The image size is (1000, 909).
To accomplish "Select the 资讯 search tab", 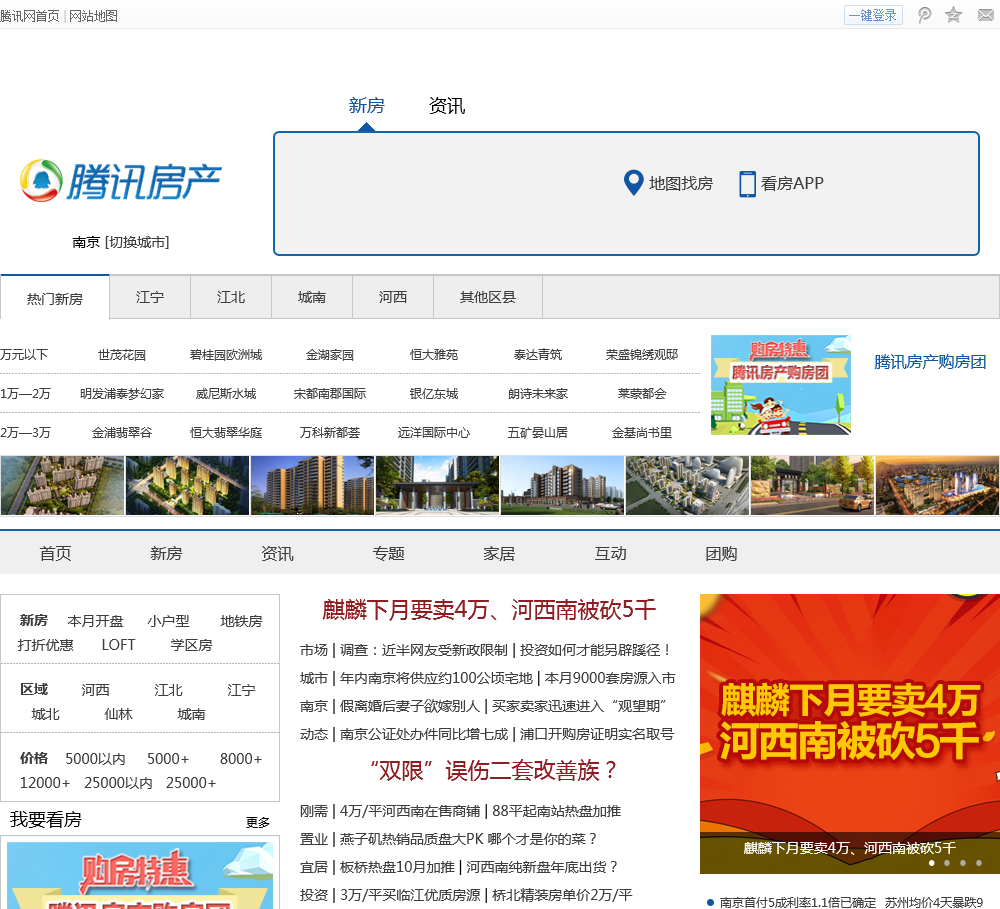I will click(447, 105).
